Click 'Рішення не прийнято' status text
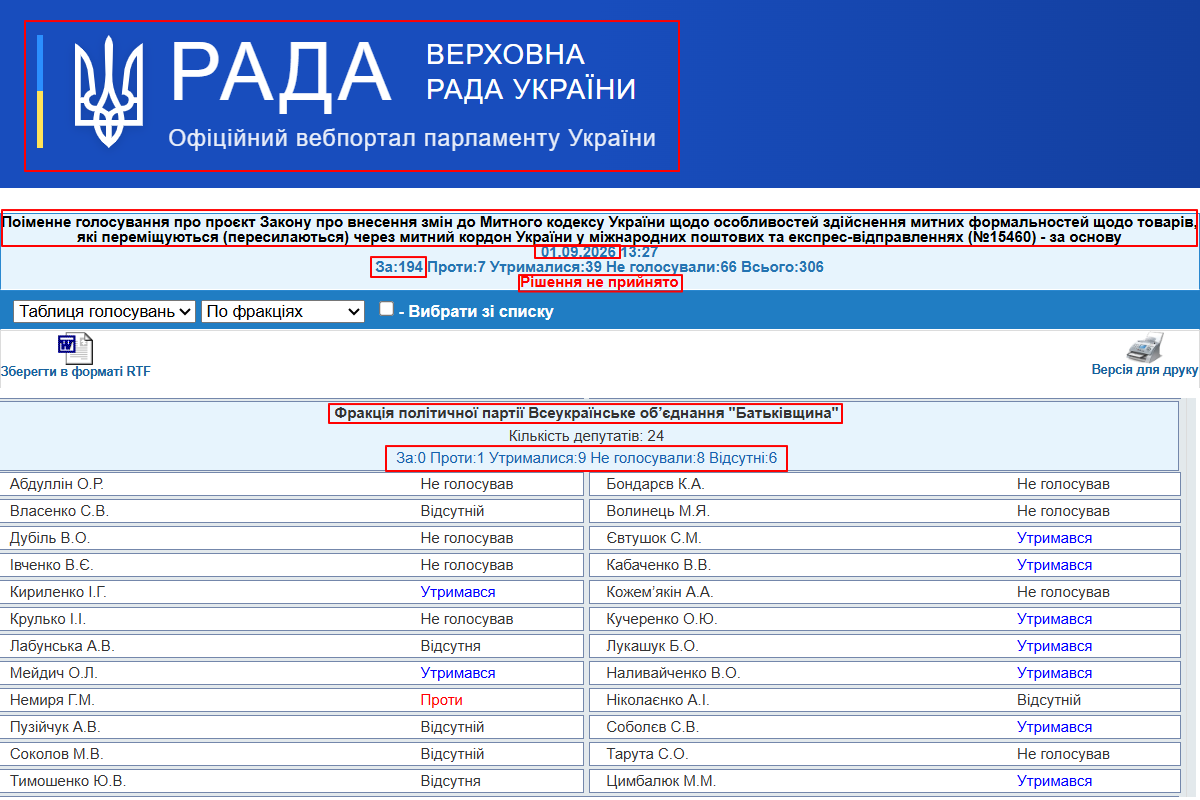This screenshot has height=800, width=1200. (600, 283)
